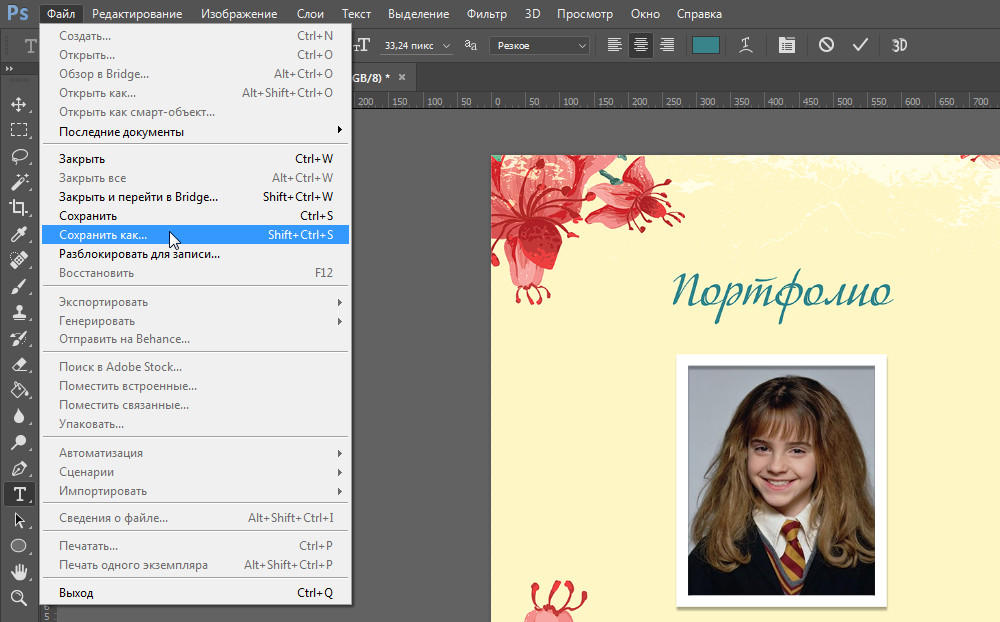Select the Move tool
Screen dimensions: 1000x622
(18, 104)
